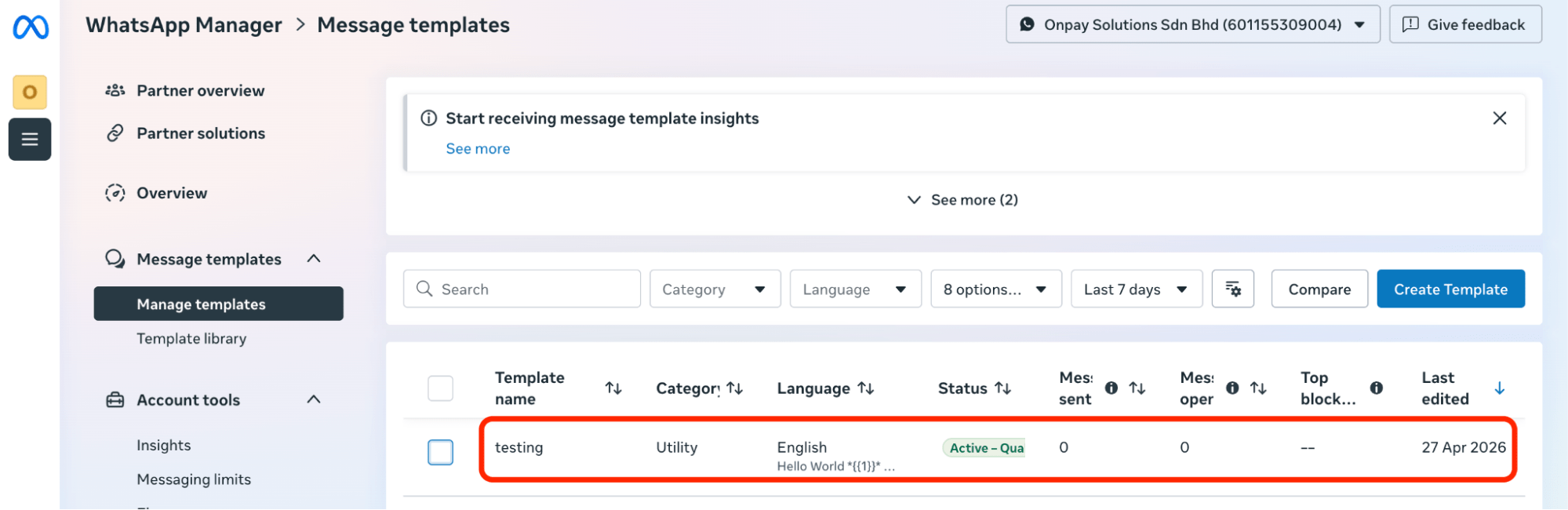This screenshot has width=1568, height=510.
Task: Click the Overview gauge icon
Action: (x=115, y=193)
